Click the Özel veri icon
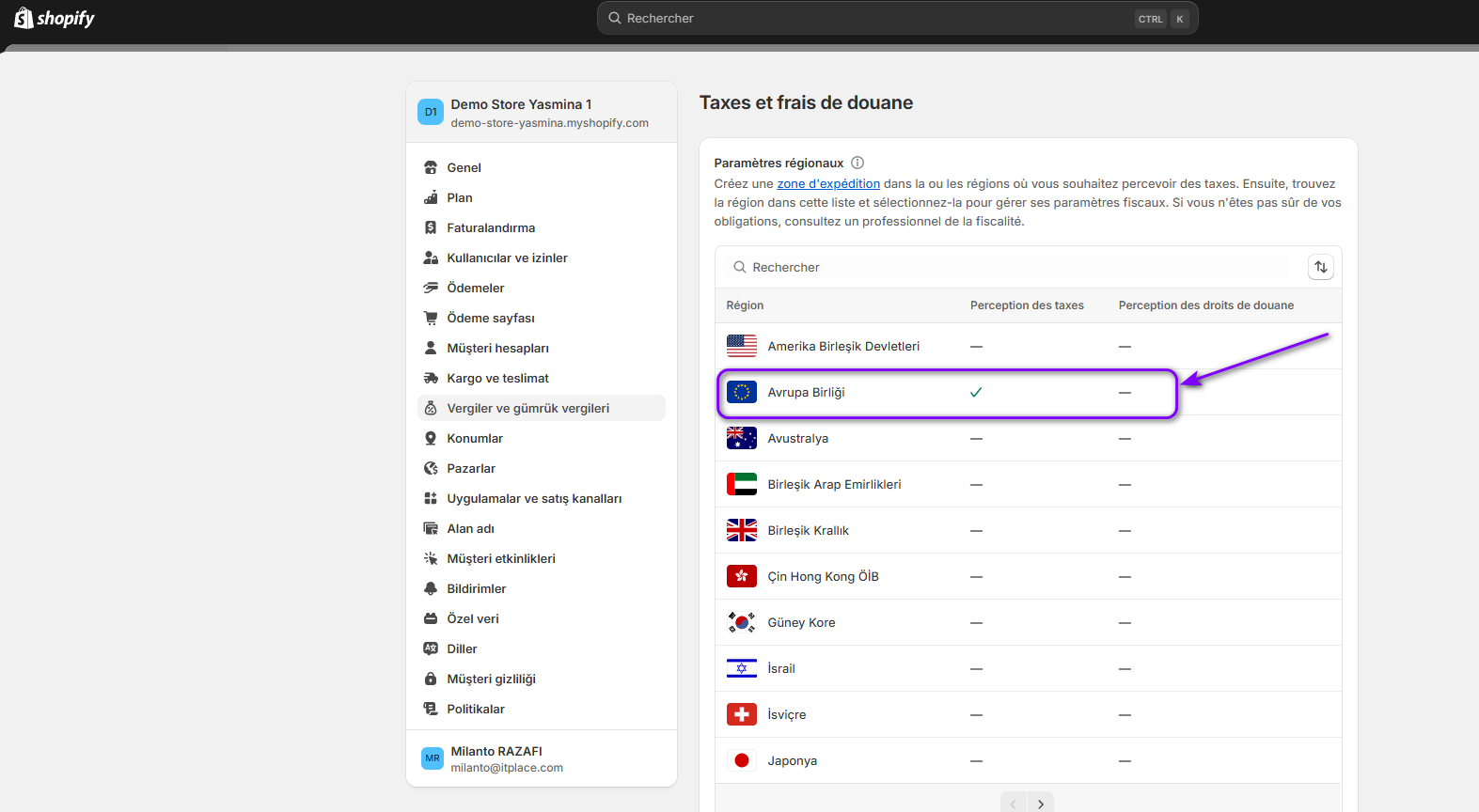 click(431, 618)
